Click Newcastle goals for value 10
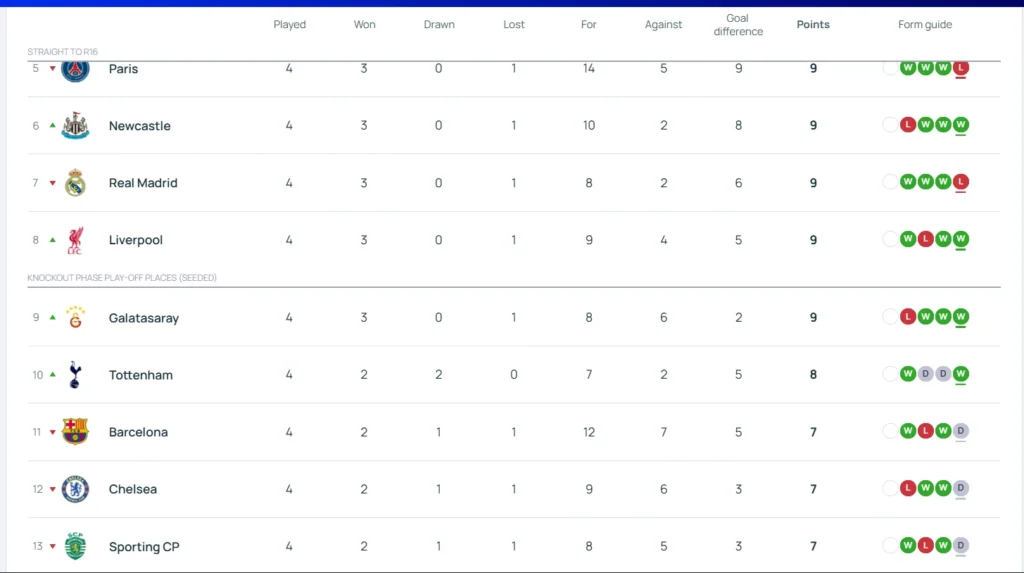The width and height of the screenshot is (1024, 573). (588, 125)
